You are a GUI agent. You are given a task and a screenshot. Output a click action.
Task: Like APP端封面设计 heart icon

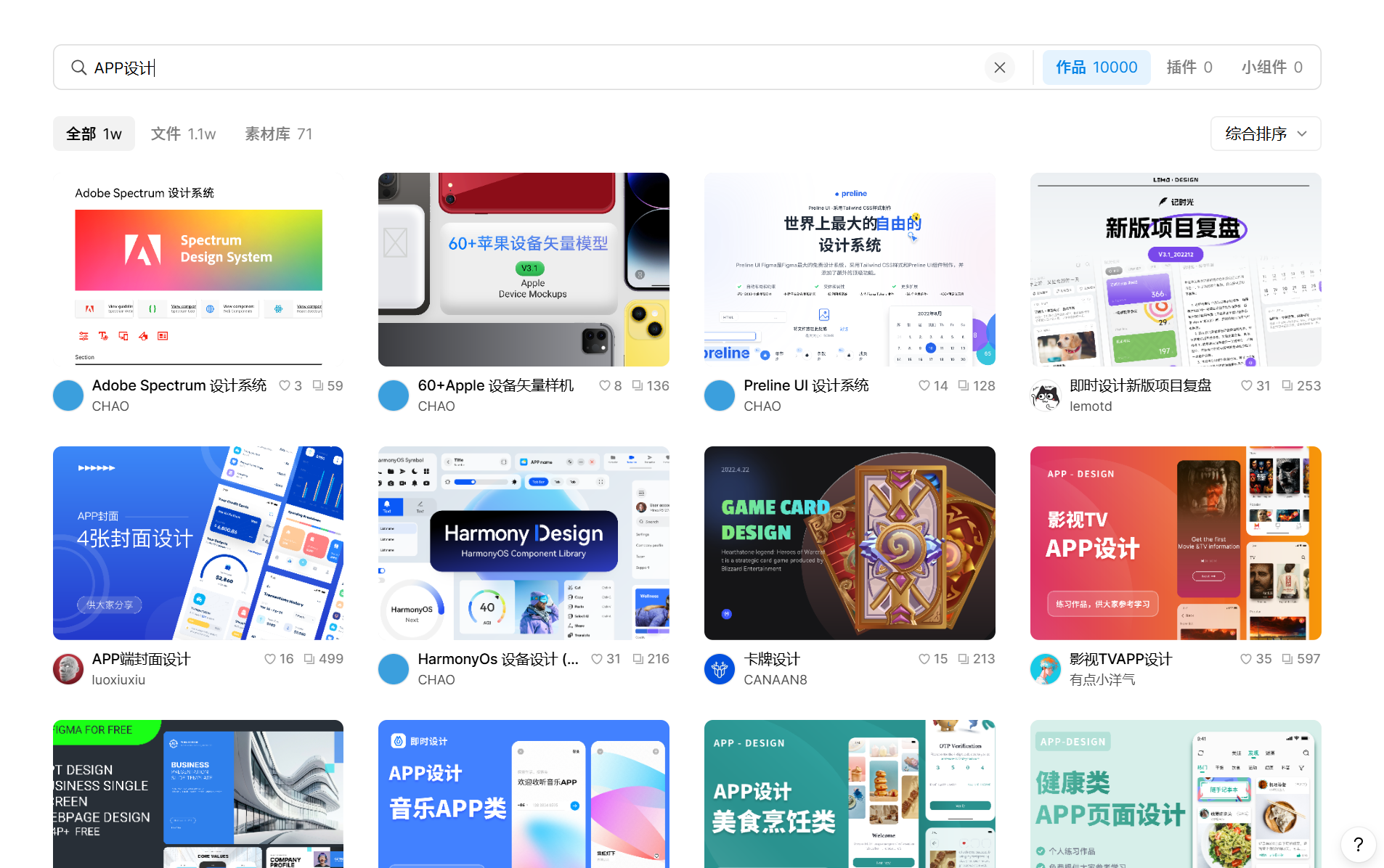coord(269,659)
